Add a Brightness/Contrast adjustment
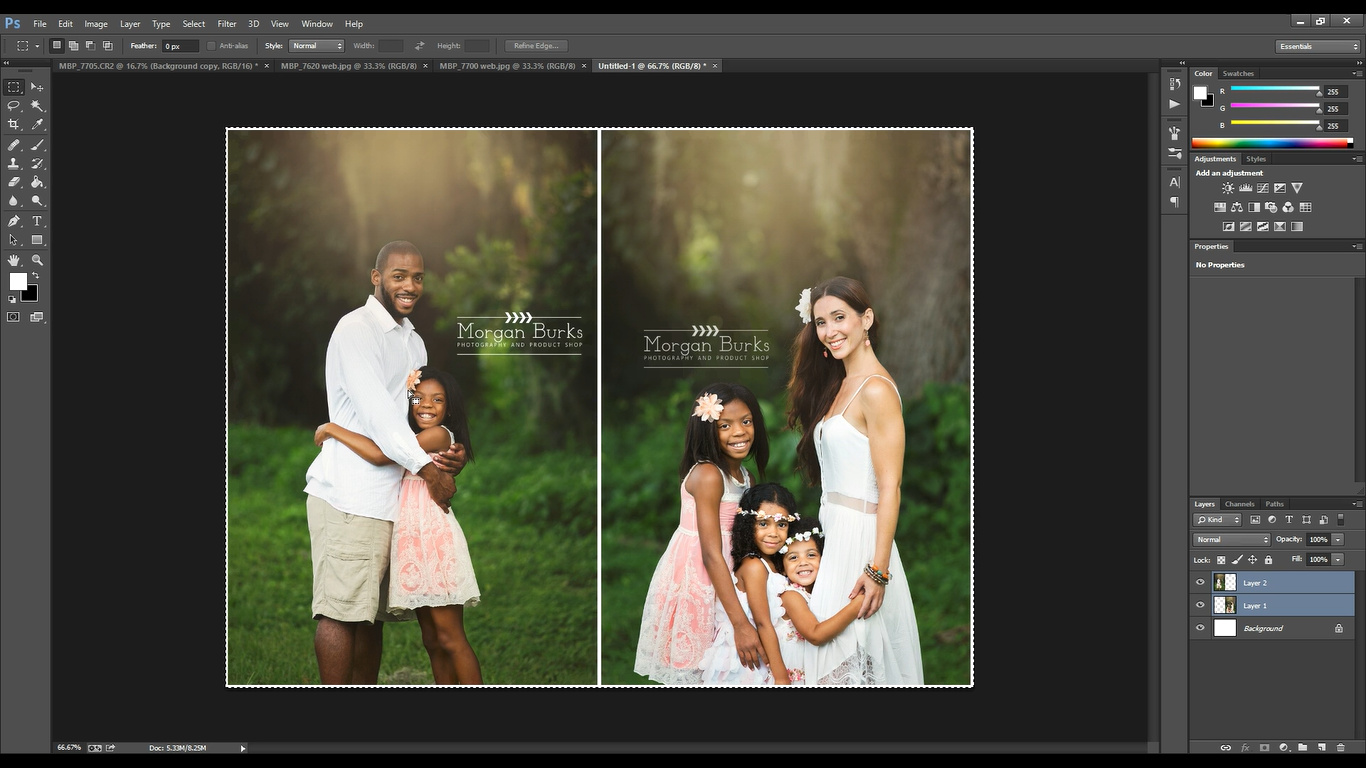 click(1228, 188)
